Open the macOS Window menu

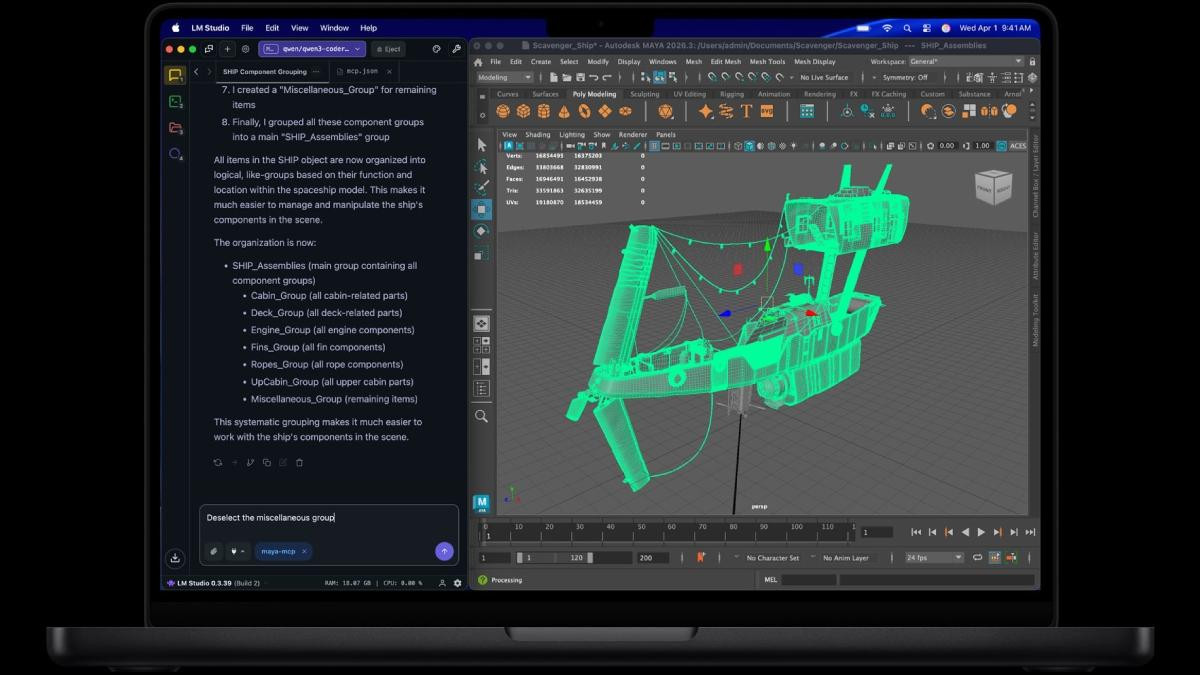(x=334, y=28)
